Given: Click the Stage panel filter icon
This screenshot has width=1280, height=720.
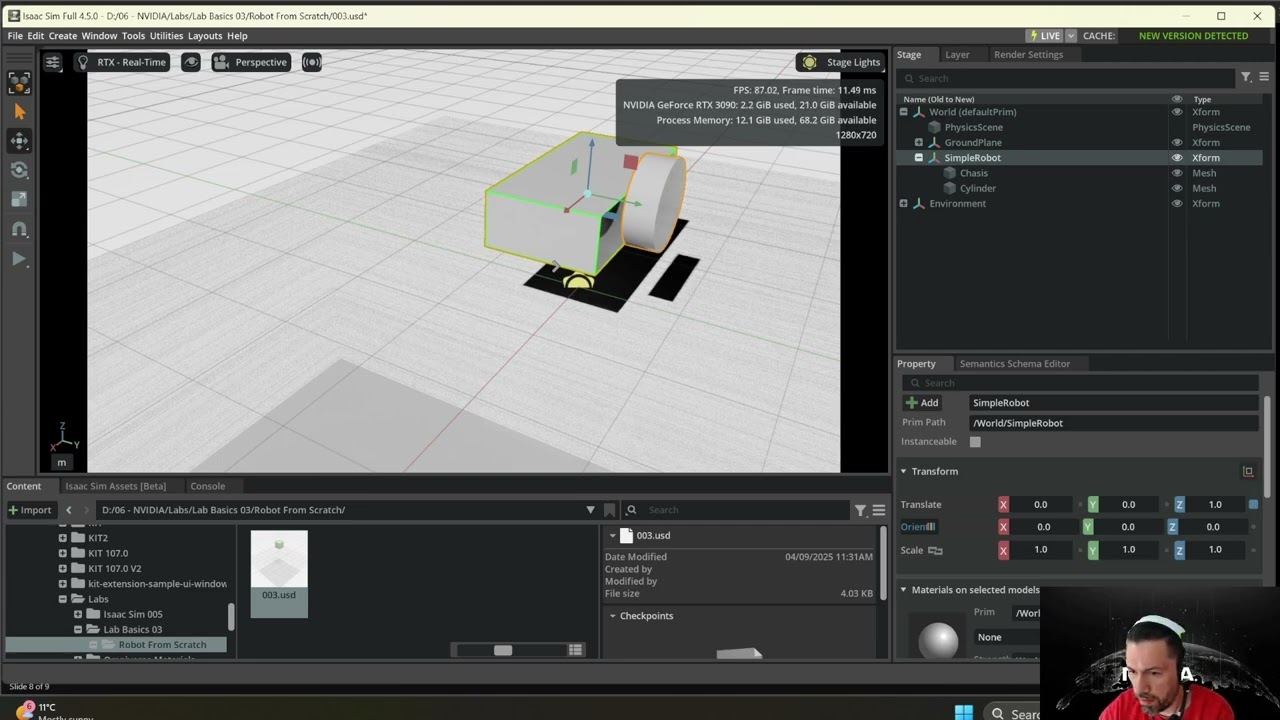Looking at the screenshot, I should pyautogui.click(x=1246, y=77).
